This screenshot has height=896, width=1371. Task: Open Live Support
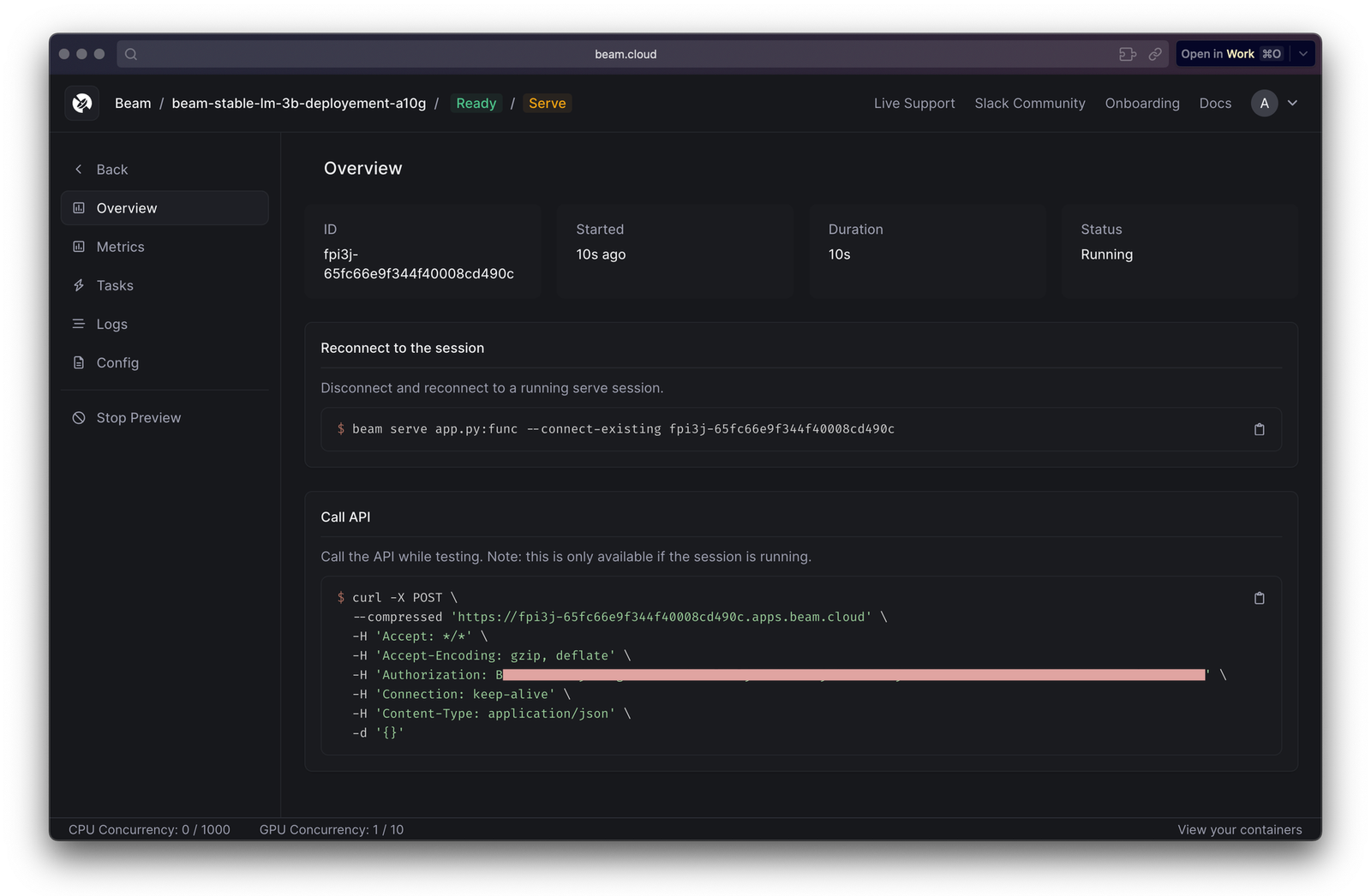pos(914,103)
